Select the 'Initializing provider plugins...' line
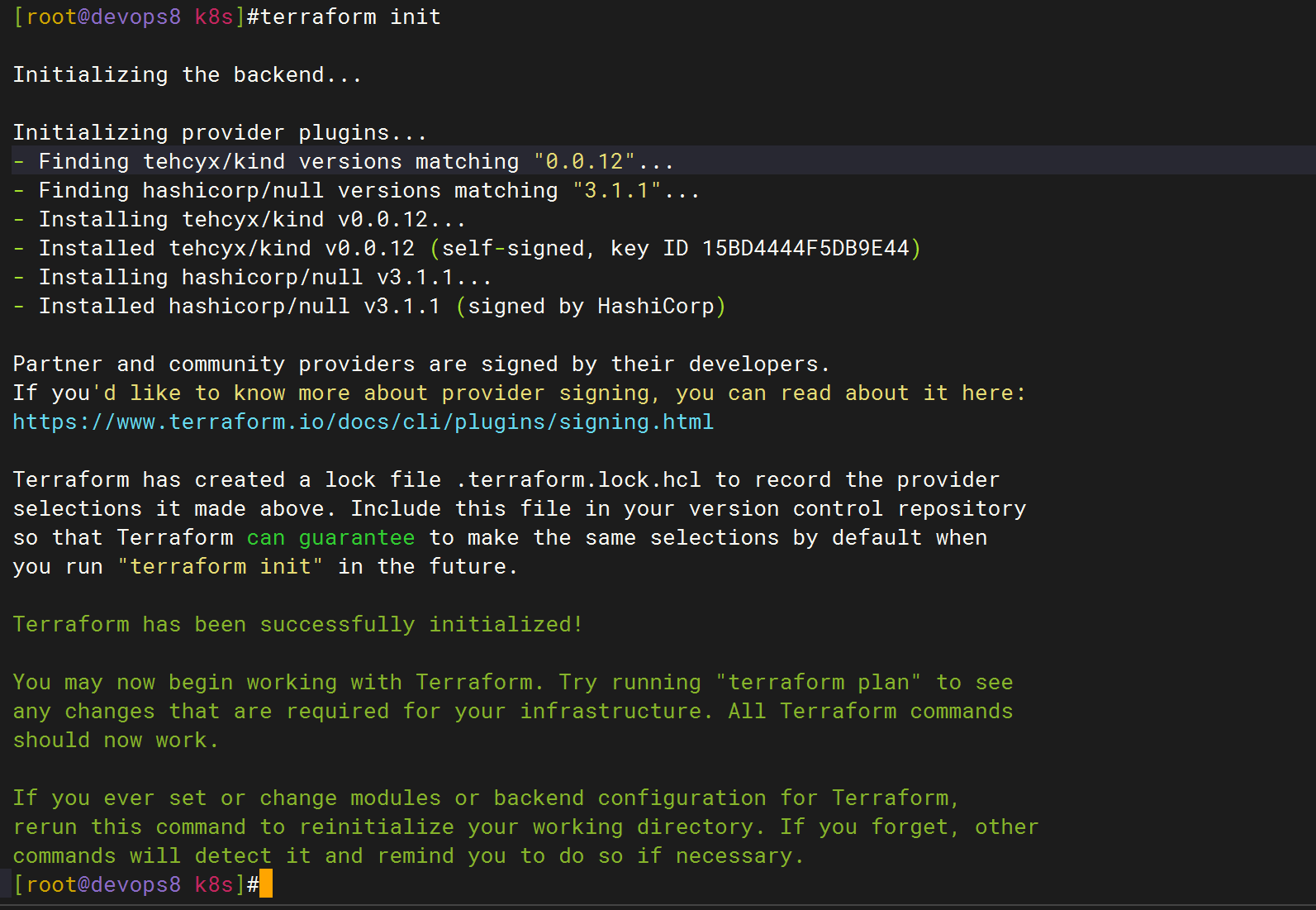The height and width of the screenshot is (910, 1316). point(220,133)
